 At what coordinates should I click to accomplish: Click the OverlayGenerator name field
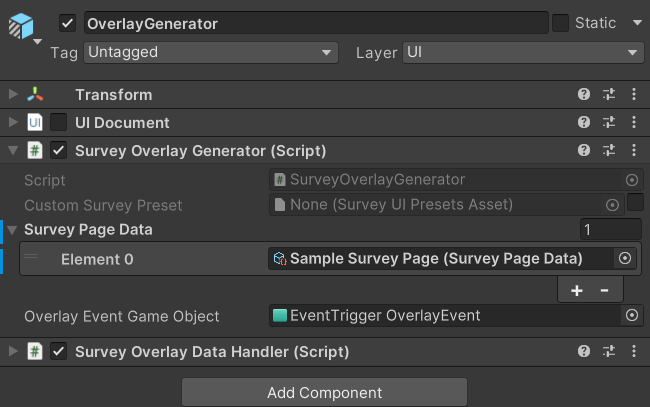coord(316,23)
